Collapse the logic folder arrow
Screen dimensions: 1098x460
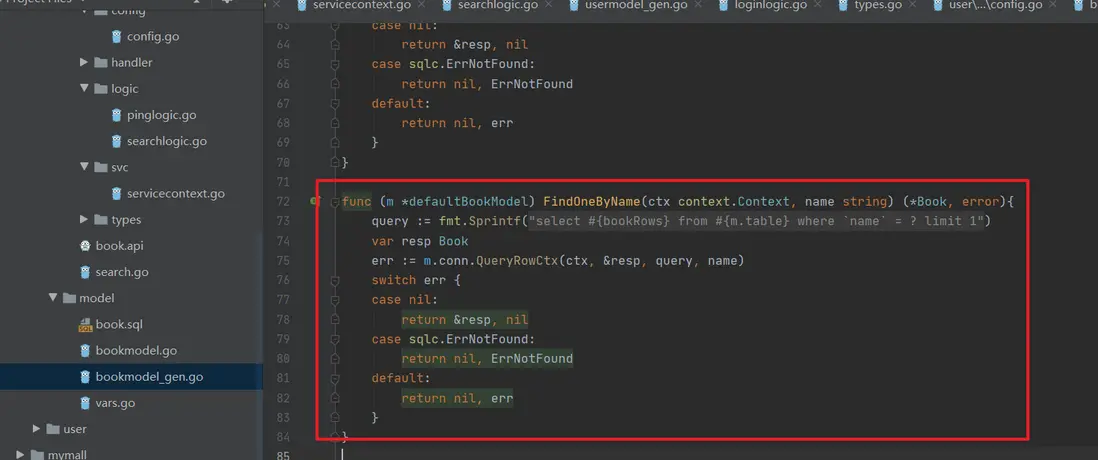[x=84, y=88]
